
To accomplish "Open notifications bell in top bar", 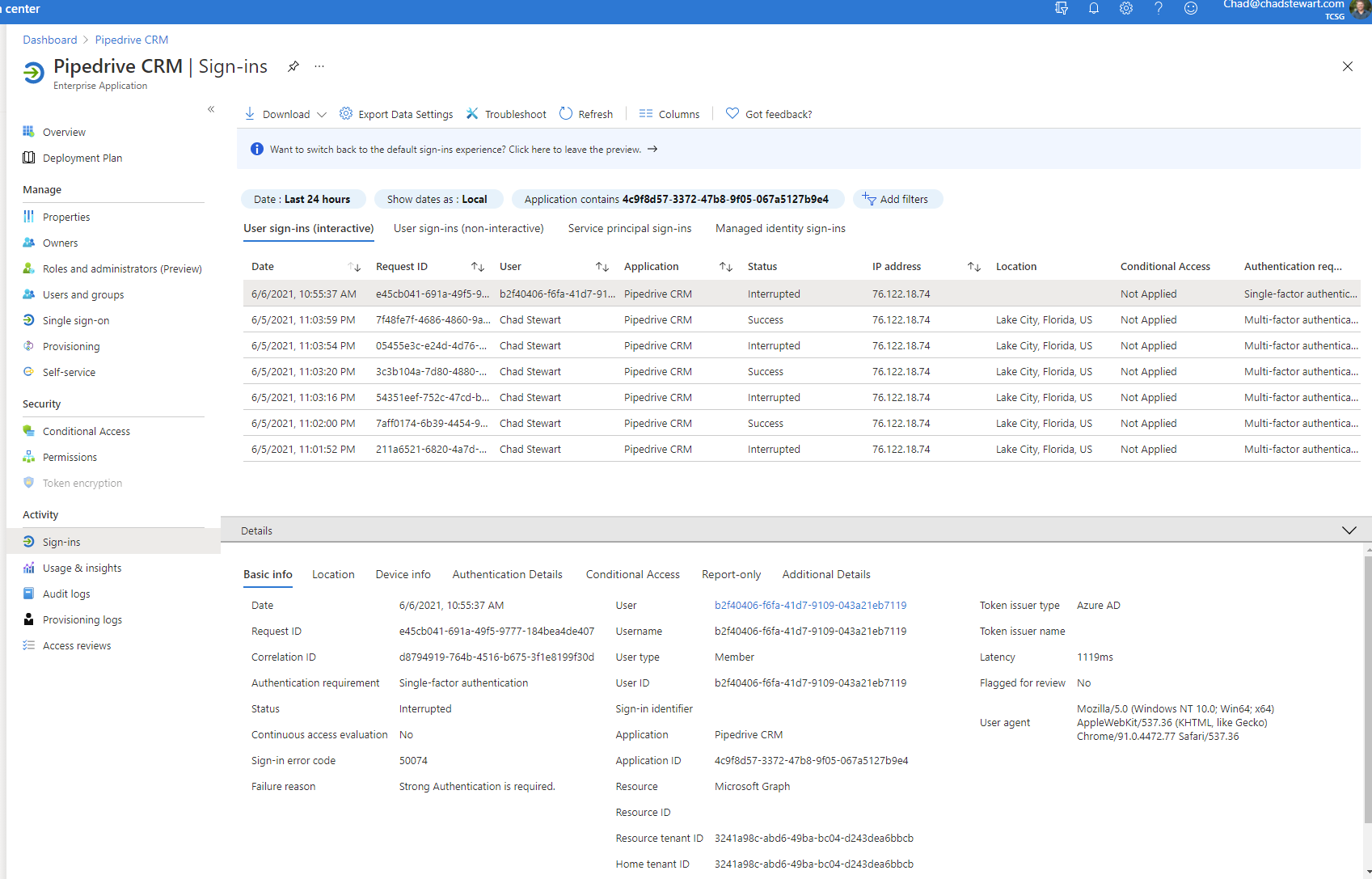I will [x=1094, y=8].
